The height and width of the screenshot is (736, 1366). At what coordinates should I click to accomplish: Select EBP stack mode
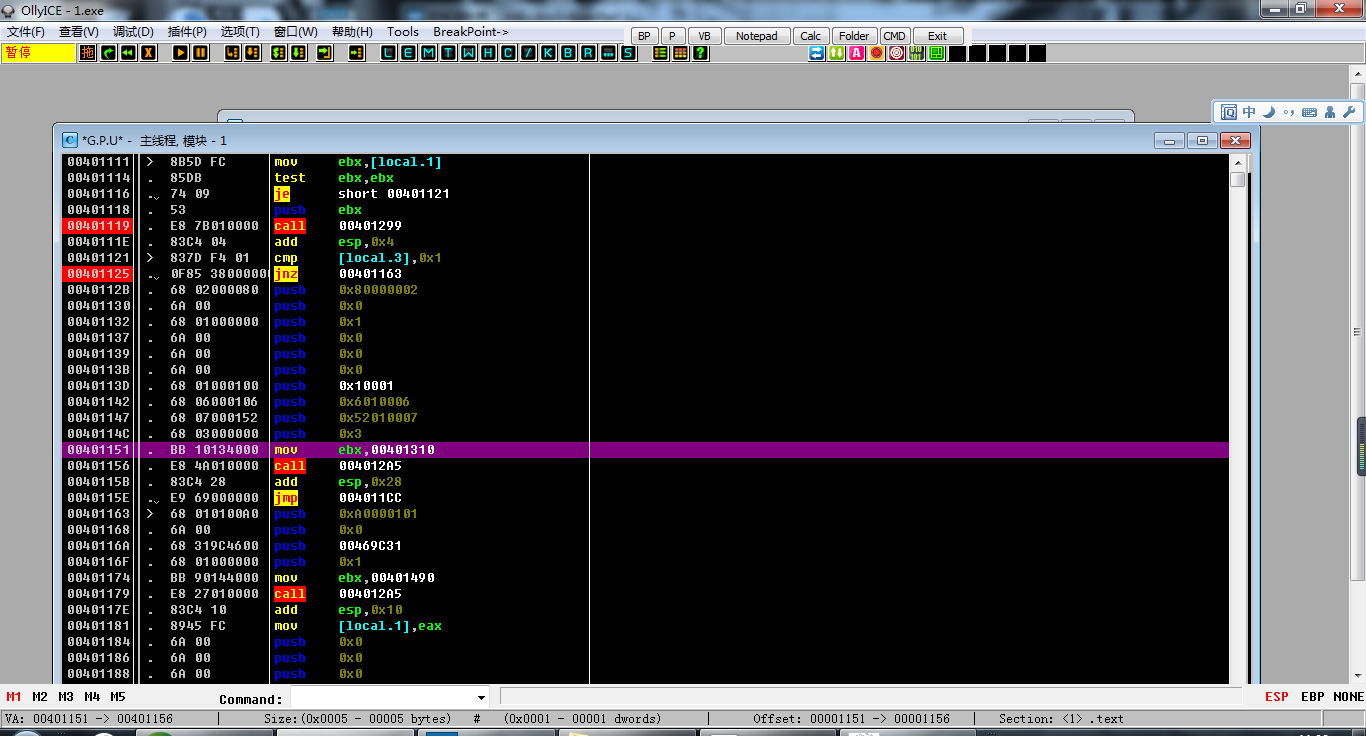tap(1313, 697)
